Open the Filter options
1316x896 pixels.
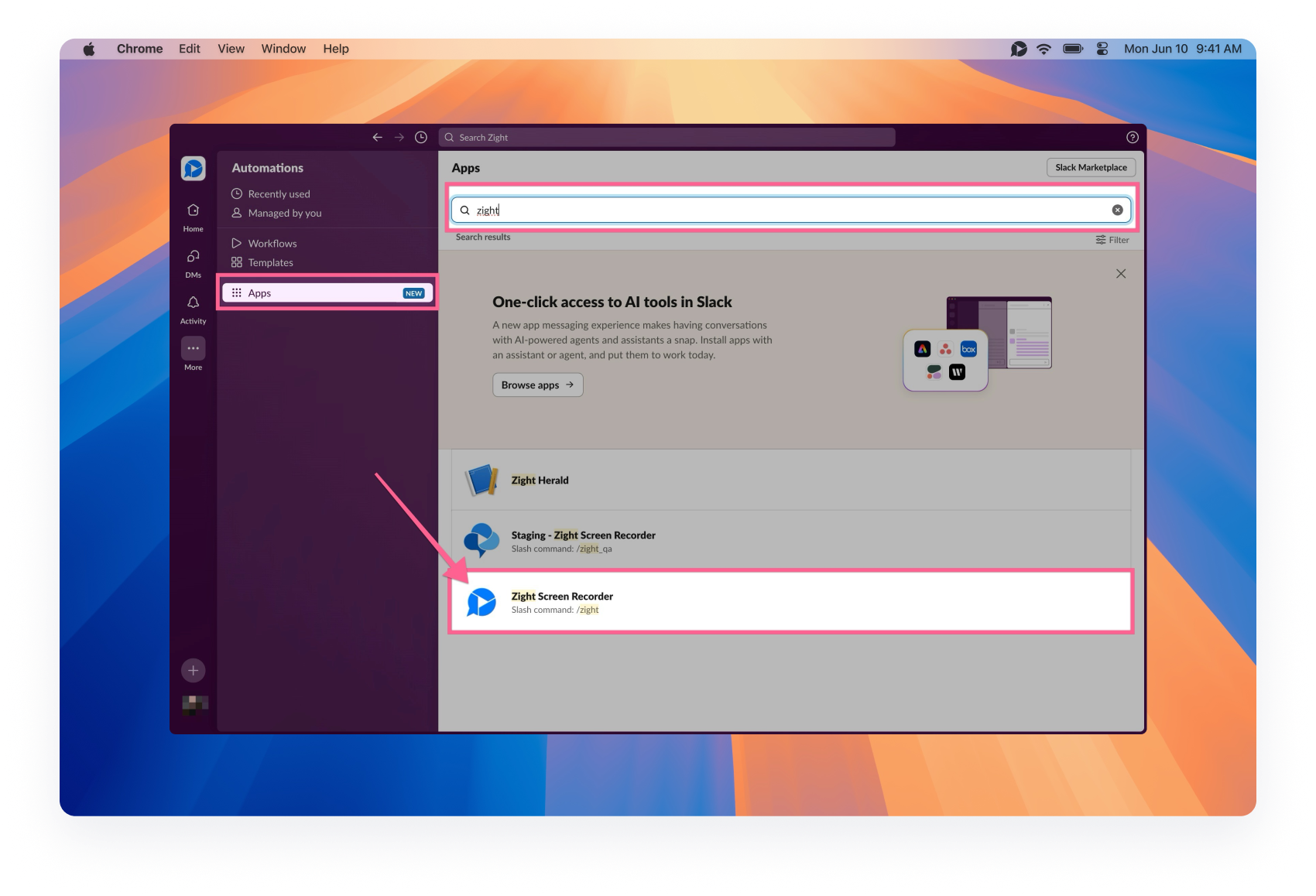tap(1112, 240)
